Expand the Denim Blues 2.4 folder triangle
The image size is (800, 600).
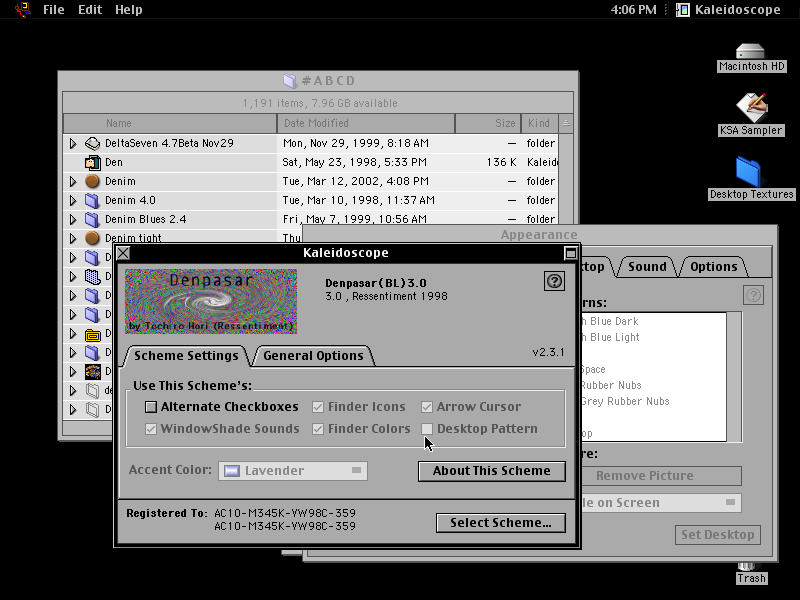73,219
